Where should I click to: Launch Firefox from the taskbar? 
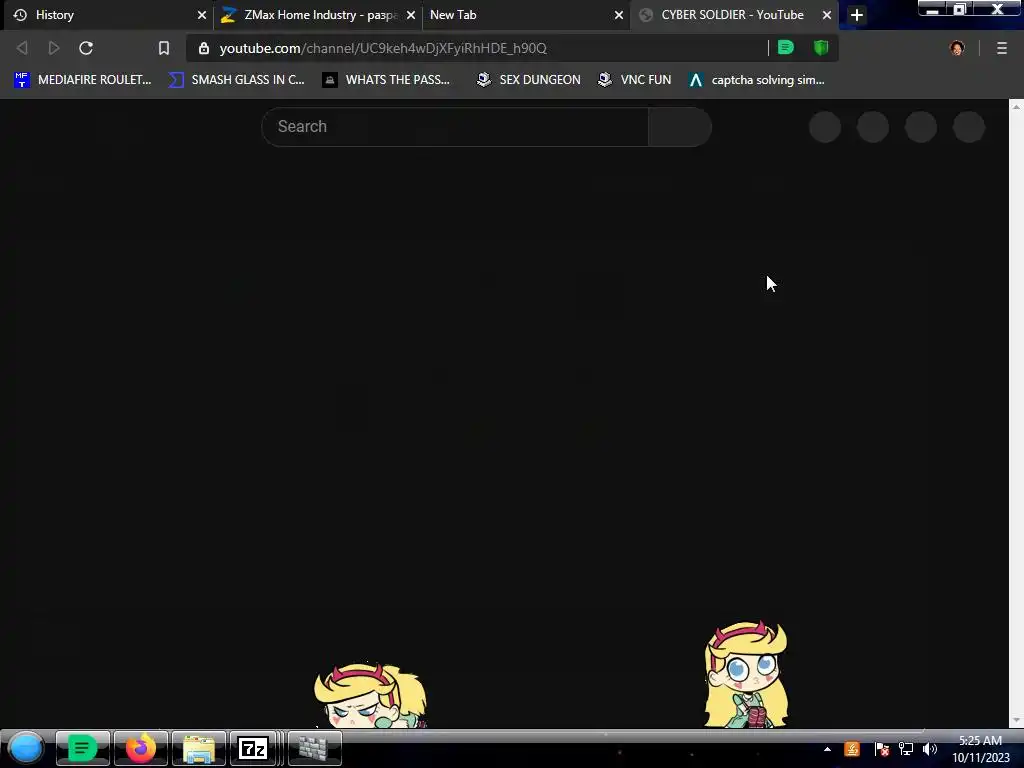(141, 748)
